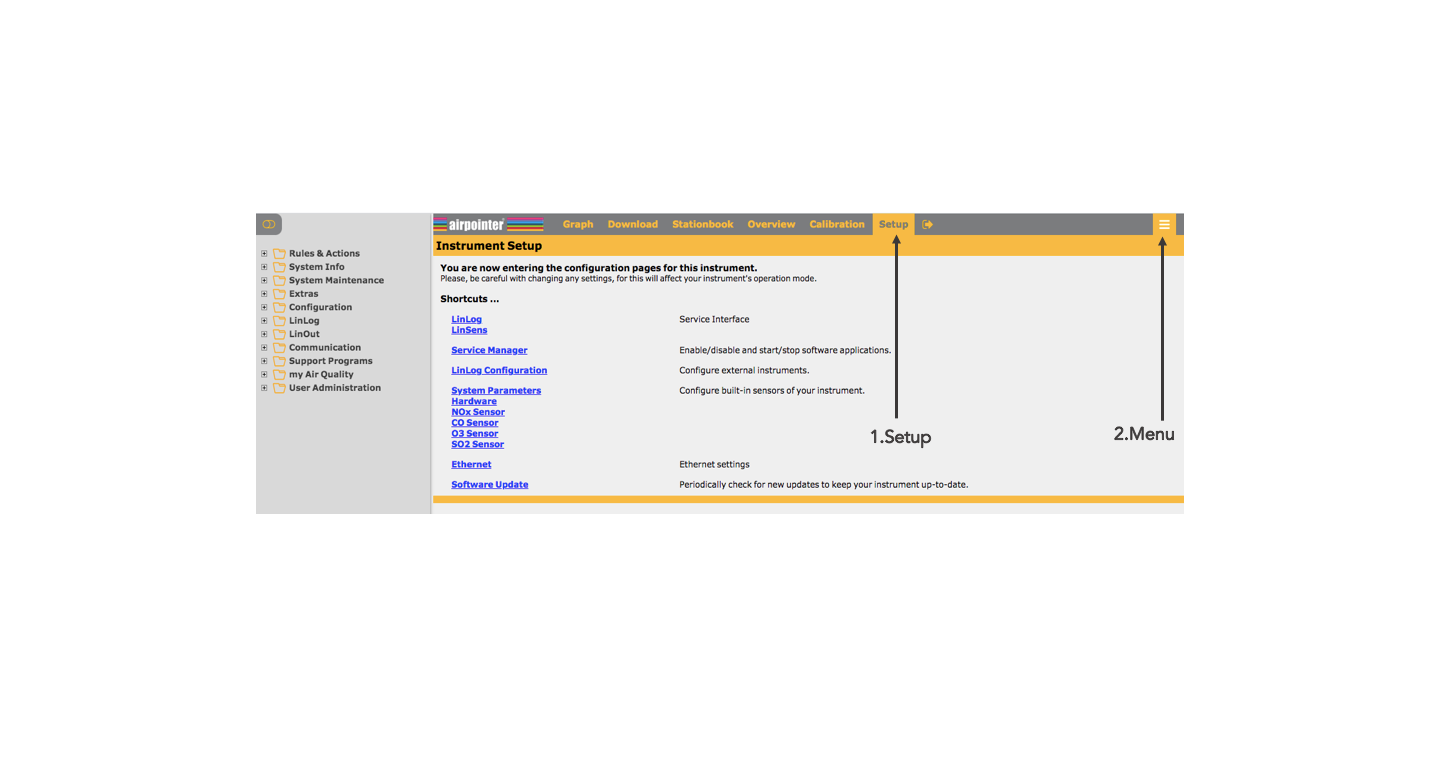Follow the Software Update link

[489, 485]
